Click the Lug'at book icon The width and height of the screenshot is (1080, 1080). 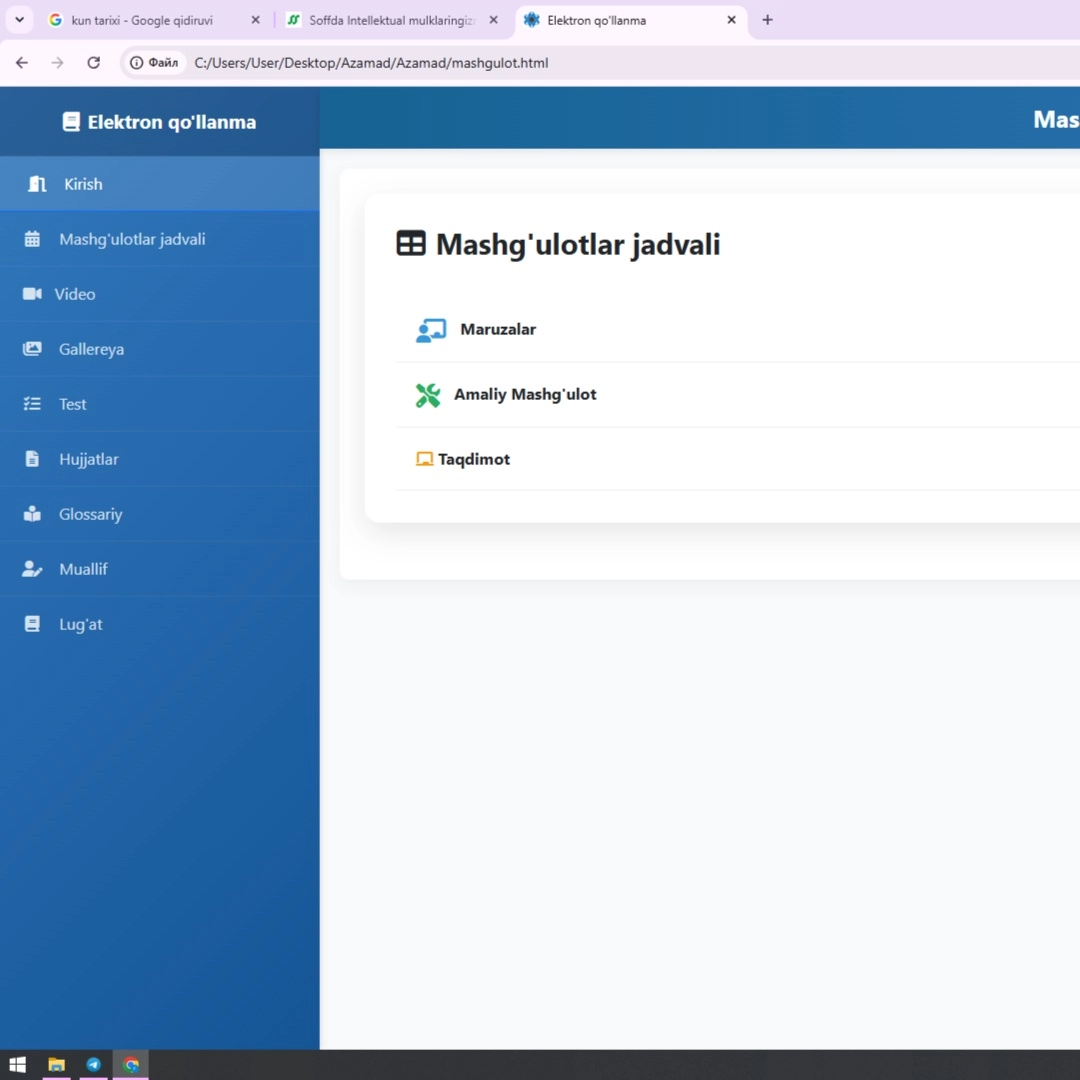click(x=32, y=624)
